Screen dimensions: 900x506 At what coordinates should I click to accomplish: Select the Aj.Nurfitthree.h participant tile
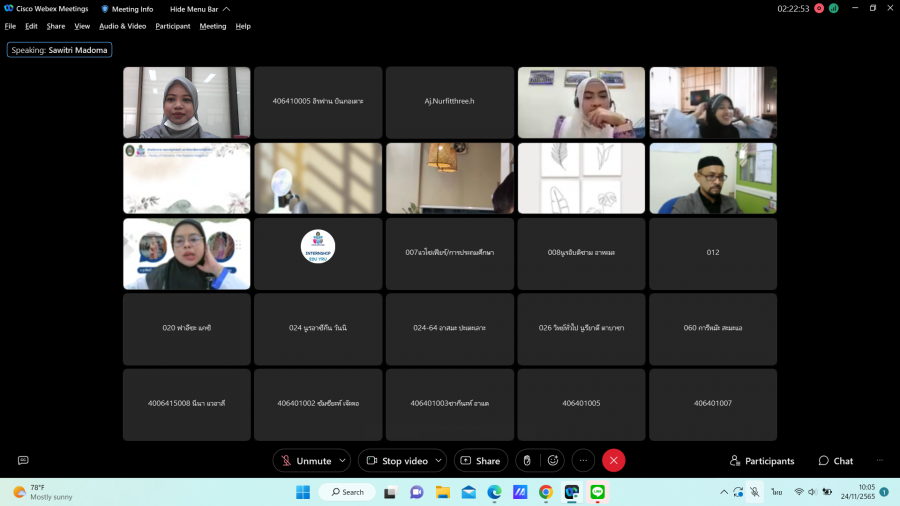(x=450, y=102)
